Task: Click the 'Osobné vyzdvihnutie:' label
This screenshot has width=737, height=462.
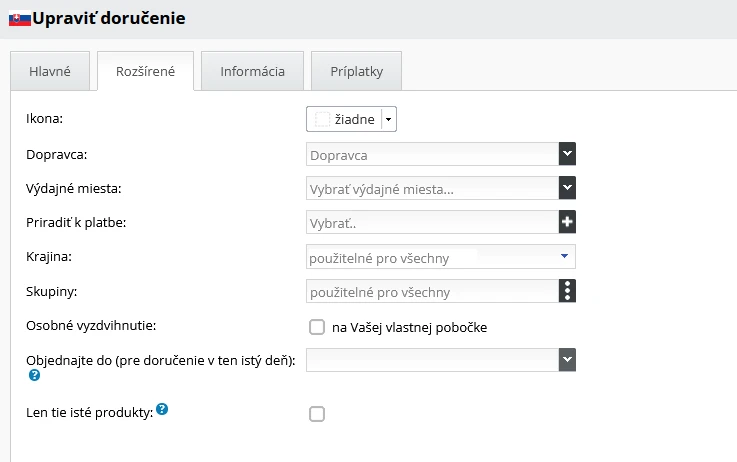Action: pyautogui.click(x=91, y=326)
